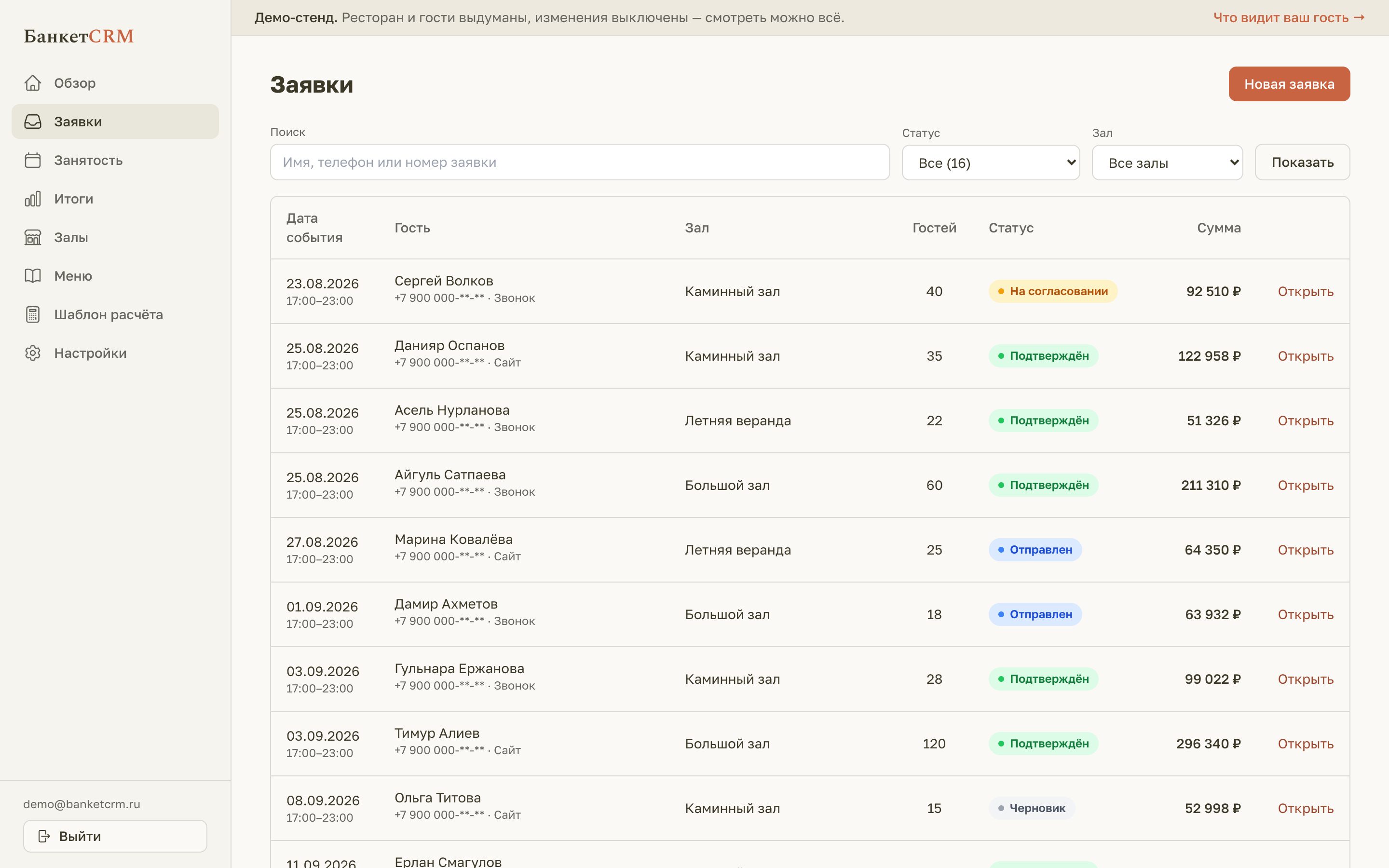Click guest count 120
The image size is (1389, 868).
934,744
